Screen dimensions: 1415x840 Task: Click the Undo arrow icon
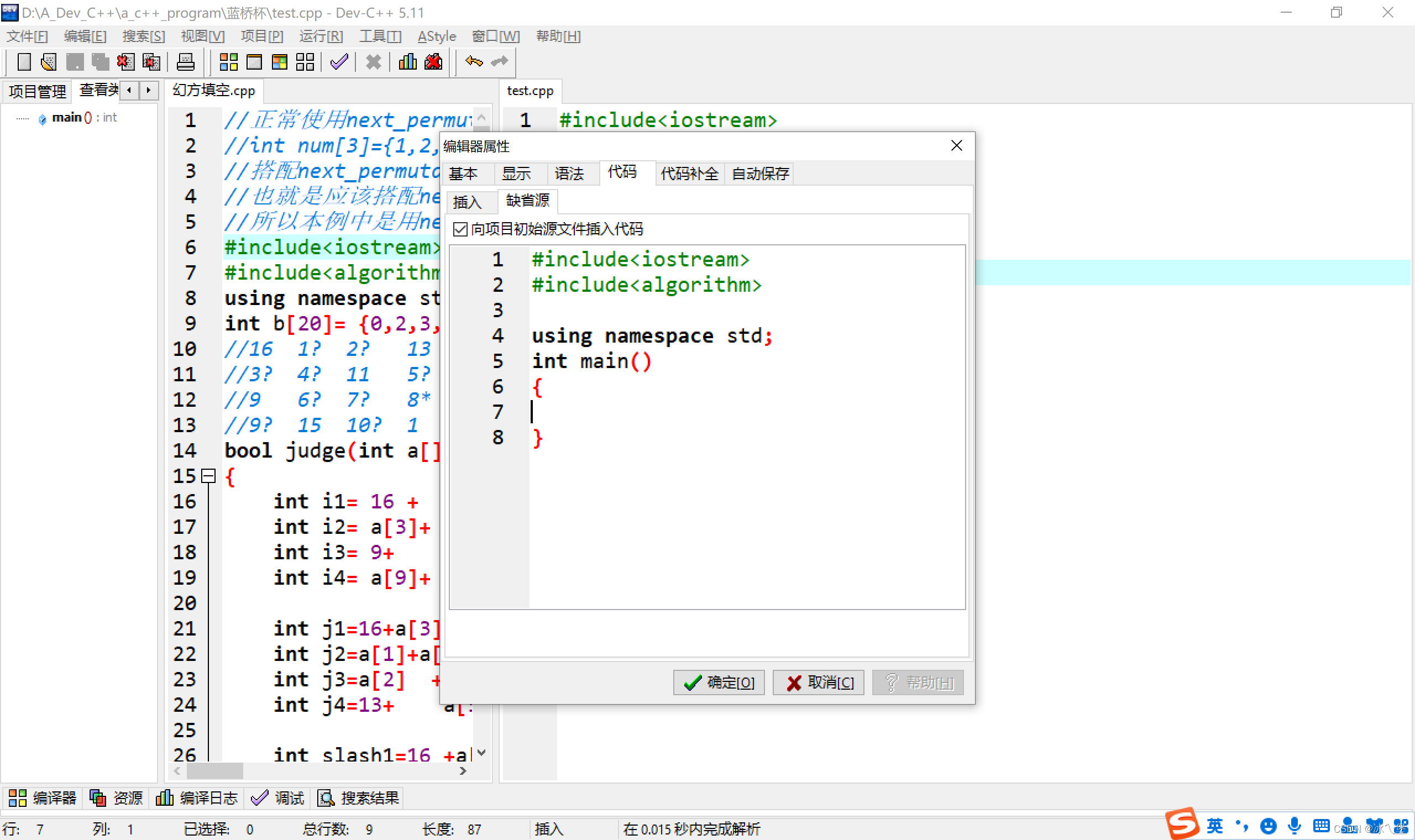(x=474, y=61)
